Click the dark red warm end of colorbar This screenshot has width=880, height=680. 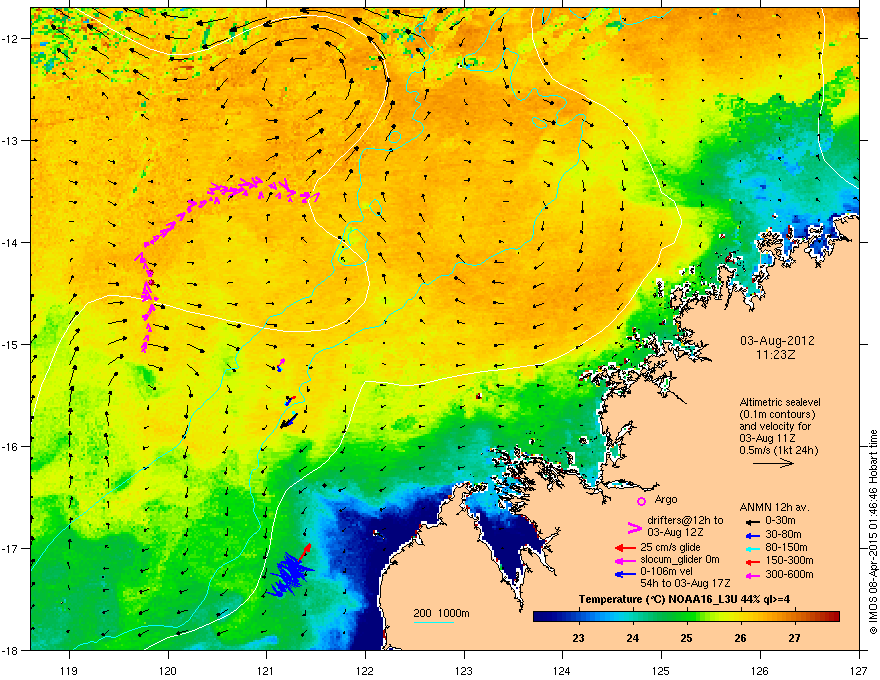tap(831, 617)
